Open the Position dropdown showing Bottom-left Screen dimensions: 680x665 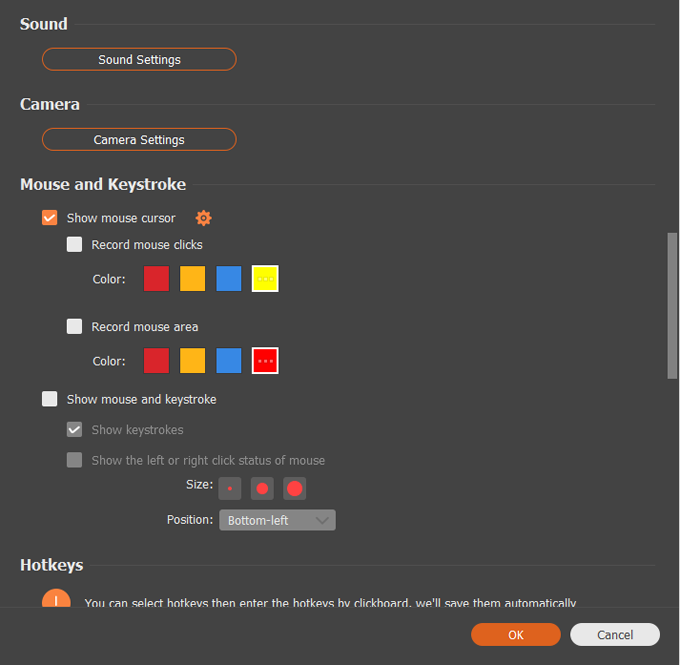[277, 520]
